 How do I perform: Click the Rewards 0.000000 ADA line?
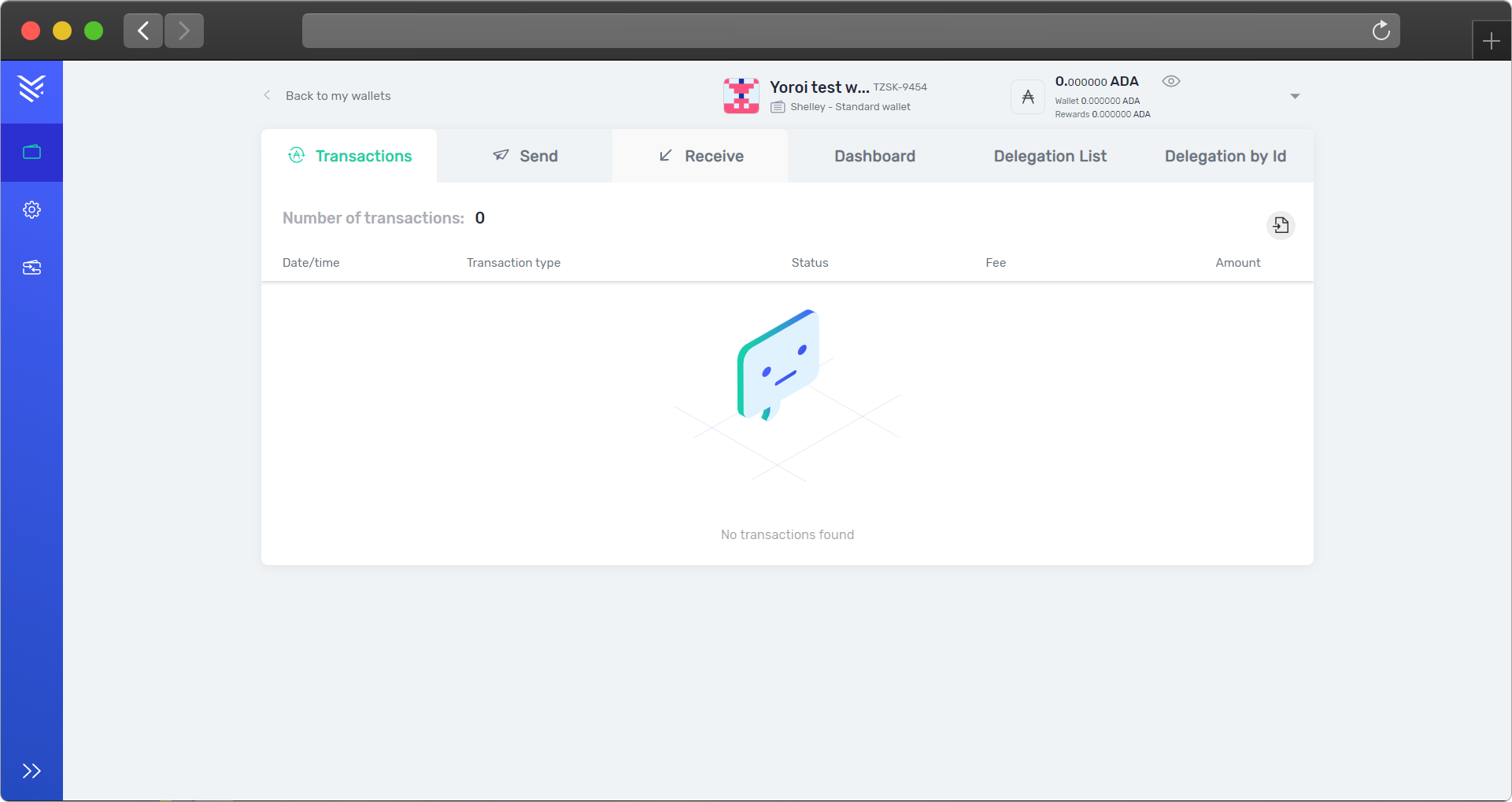pyautogui.click(x=1103, y=114)
